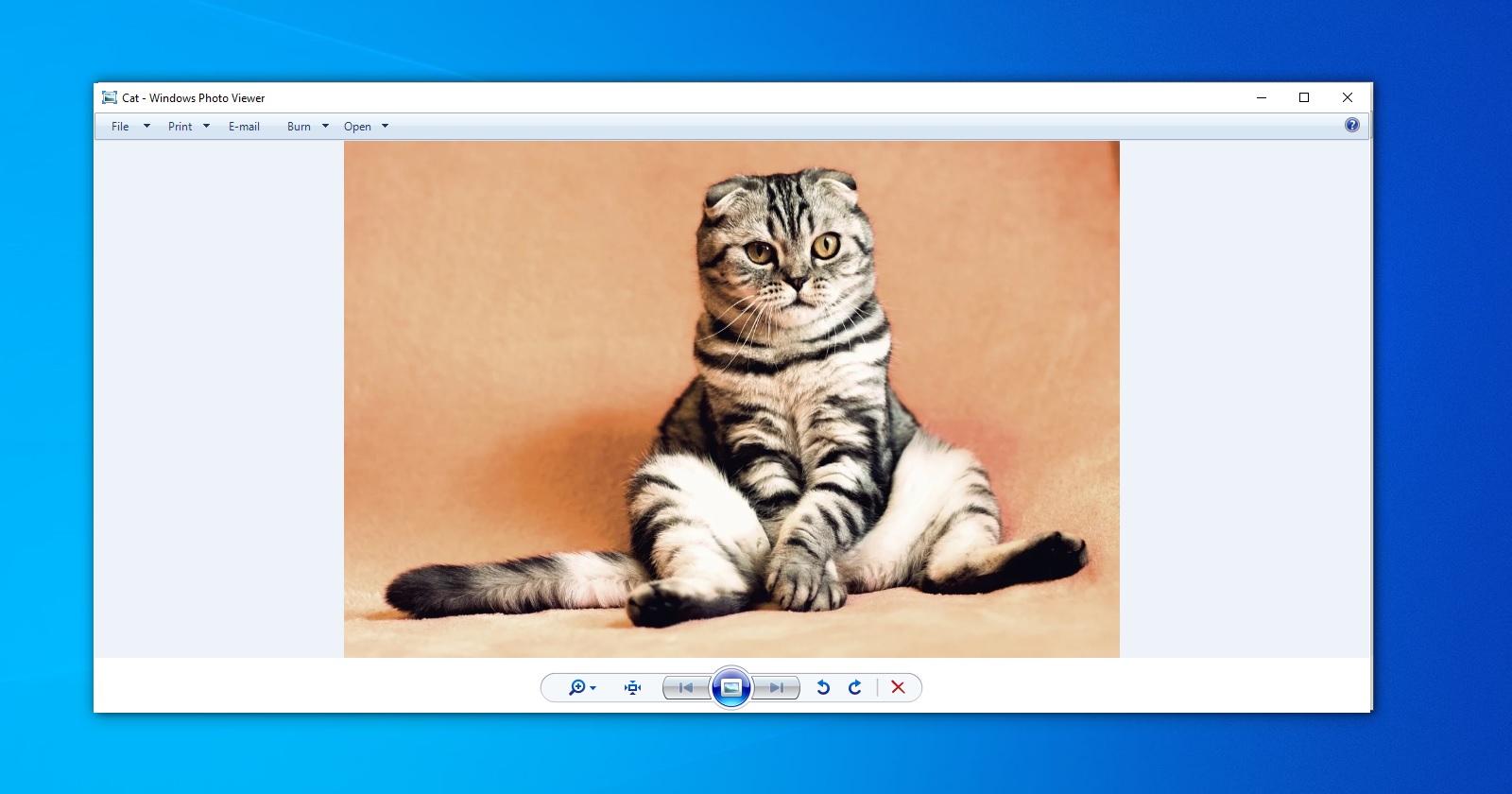Screen dimensions: 1512x794
Task: Start the slideshow with center button
Action: pyautogui.click(x=731, y=687)
